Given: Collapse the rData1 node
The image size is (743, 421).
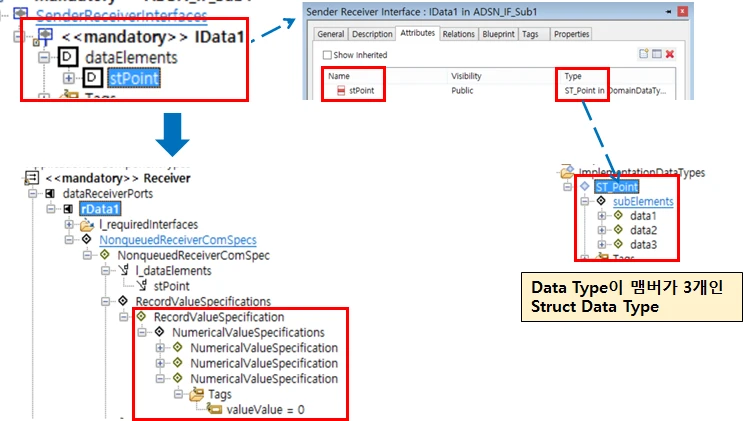Looking at the screenshot, I should tap(51, 209).
